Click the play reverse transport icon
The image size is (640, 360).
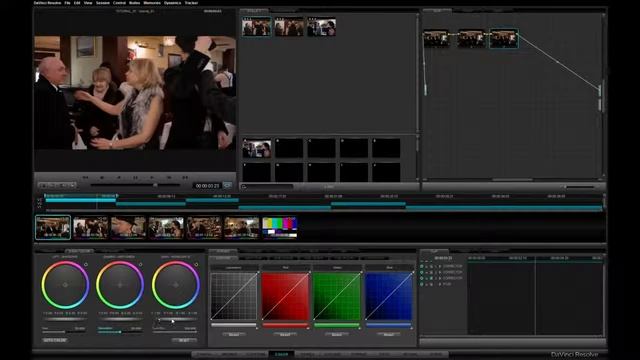(x=119, y=178)
